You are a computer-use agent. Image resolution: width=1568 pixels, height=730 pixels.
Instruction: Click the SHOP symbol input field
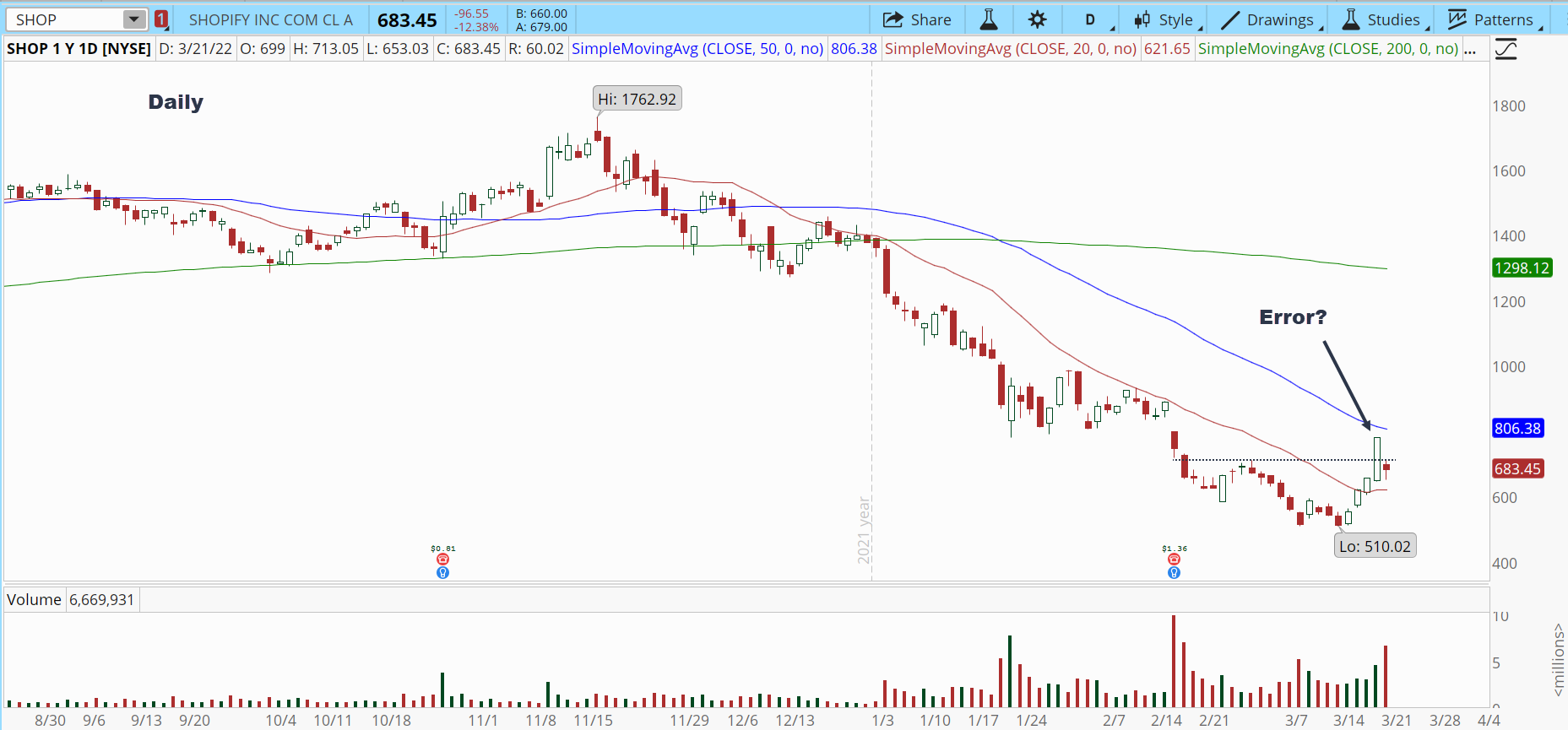pyautogui.click(x=65, y=19)
